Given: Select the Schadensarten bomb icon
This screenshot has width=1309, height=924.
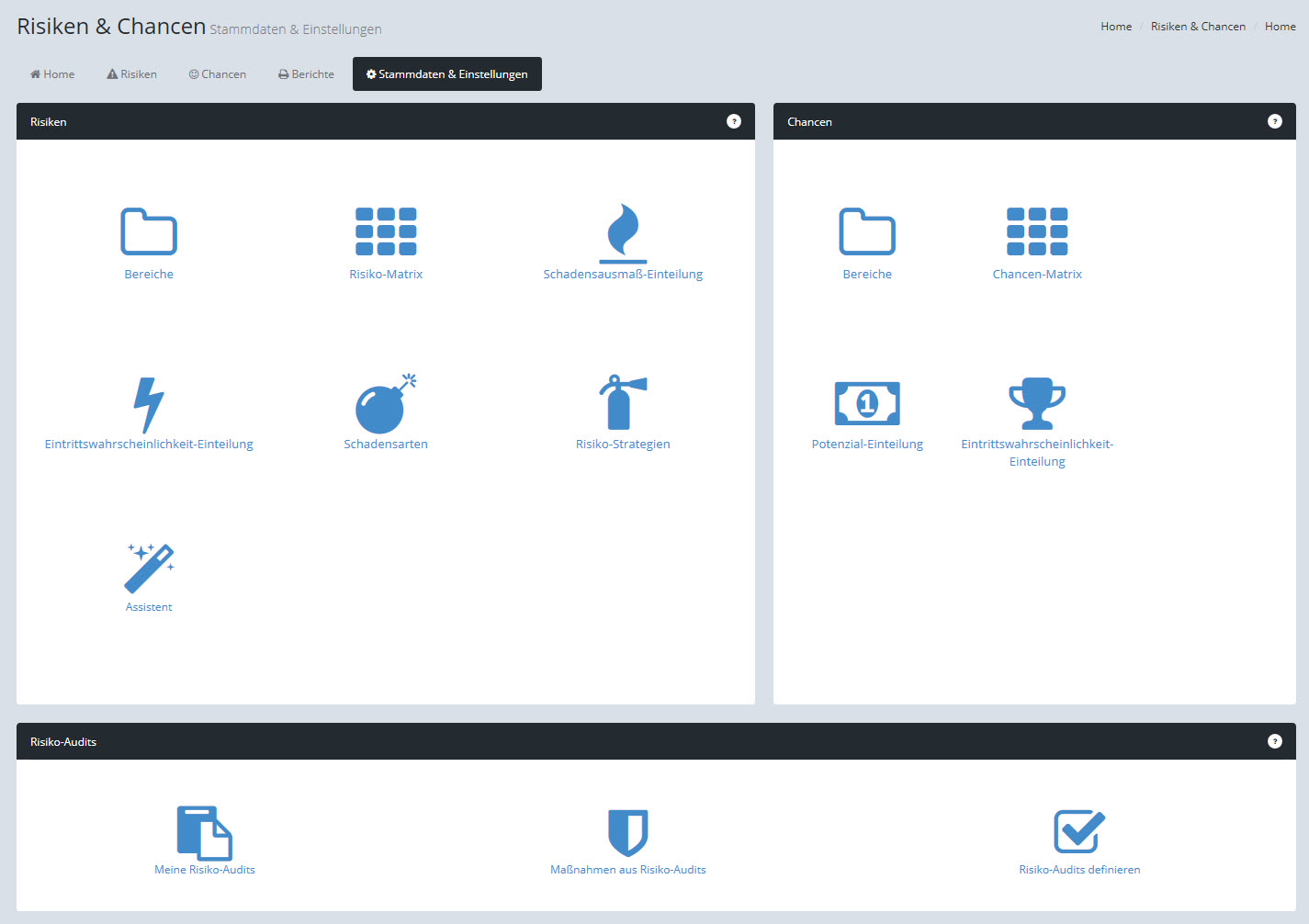Looking at the screenshot, I should [x=385, y=404].
